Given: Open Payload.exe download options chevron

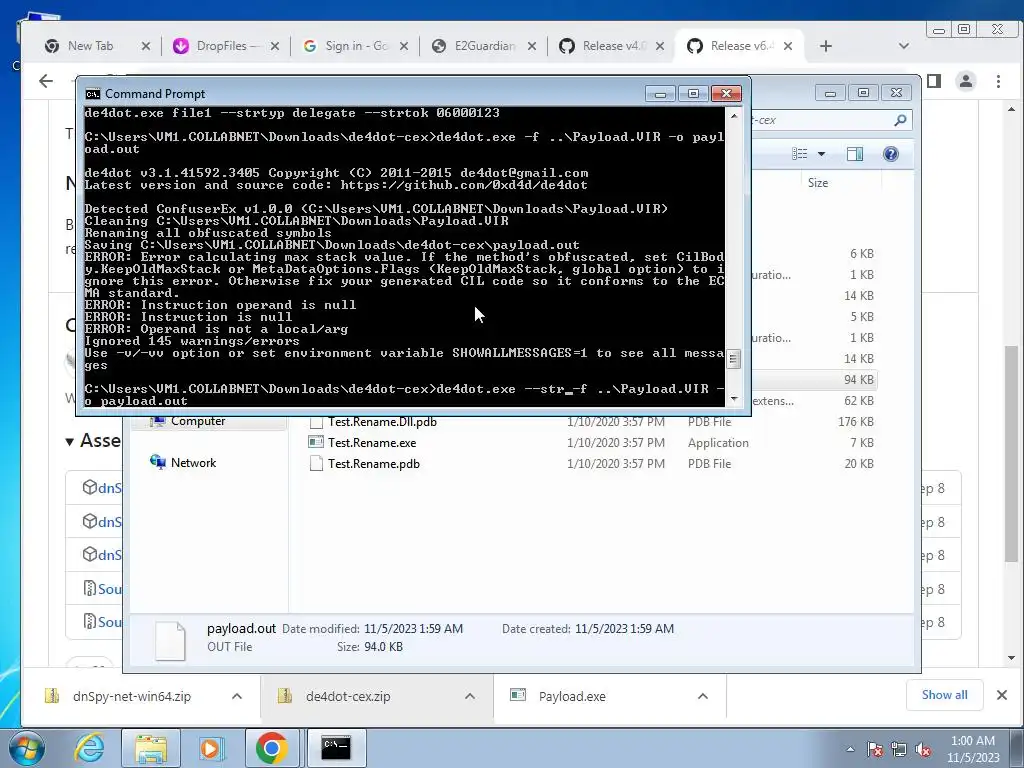Looking at the screenshot, I should pos(703,696).
